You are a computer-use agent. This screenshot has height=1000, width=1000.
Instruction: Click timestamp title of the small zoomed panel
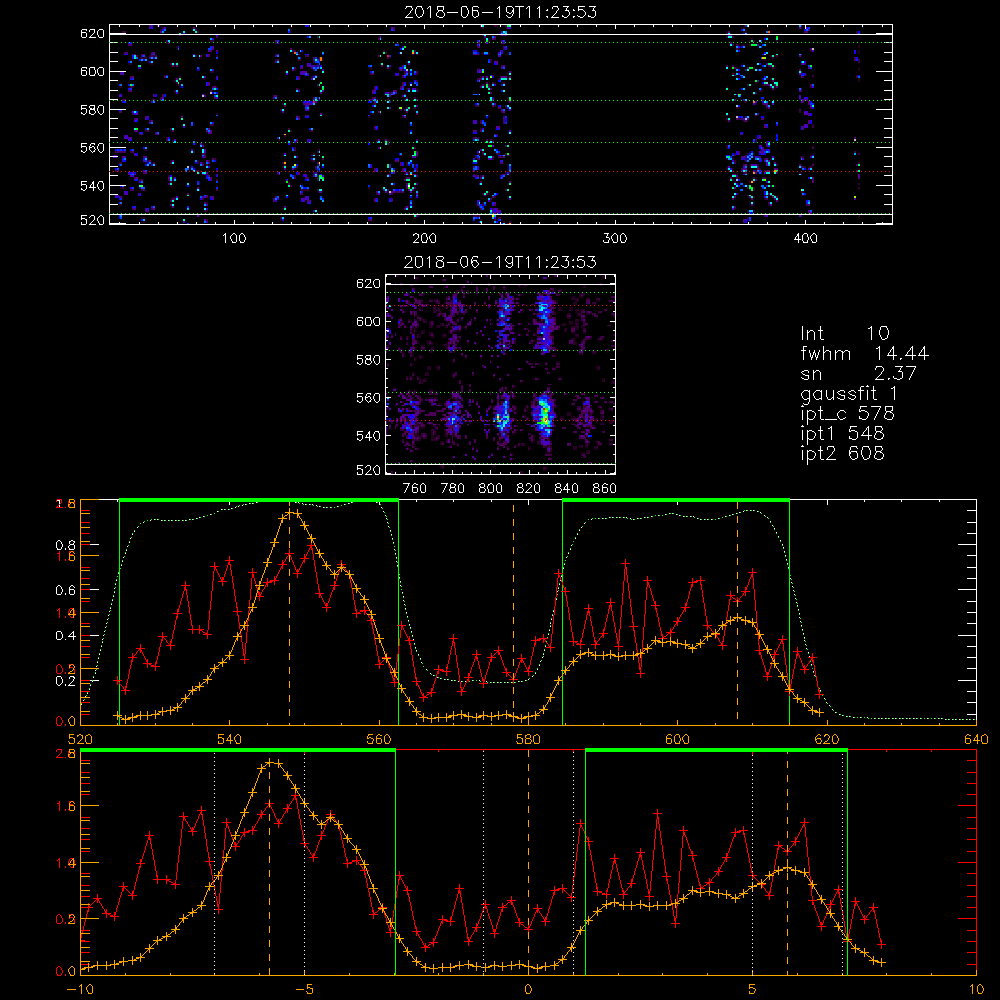500,262
